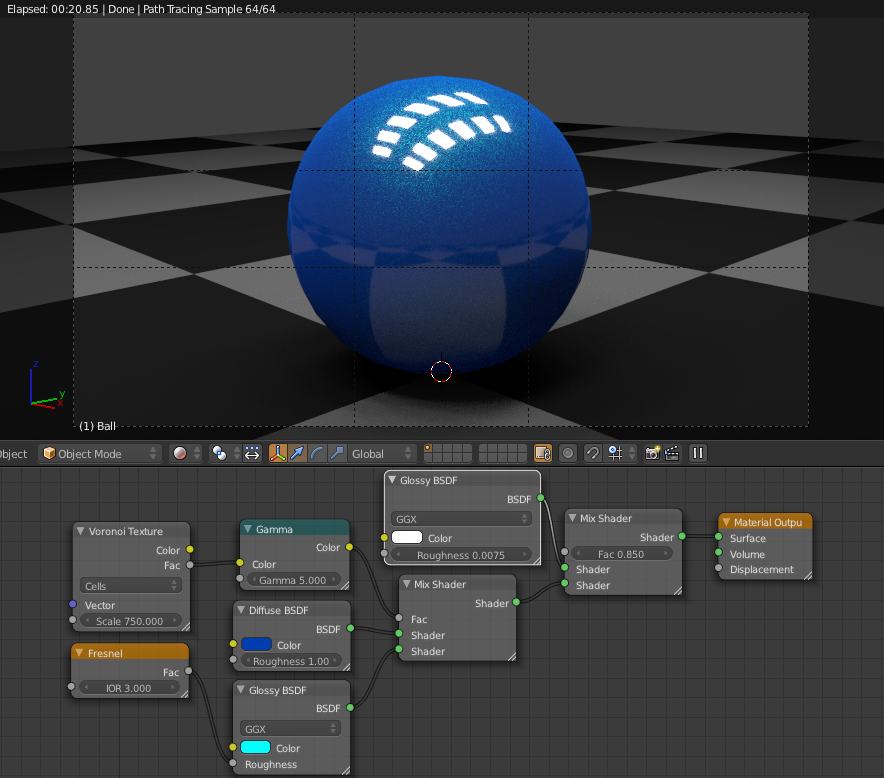
Task: Click the OpenGL render image camera icon
Action: click(652, 453)
